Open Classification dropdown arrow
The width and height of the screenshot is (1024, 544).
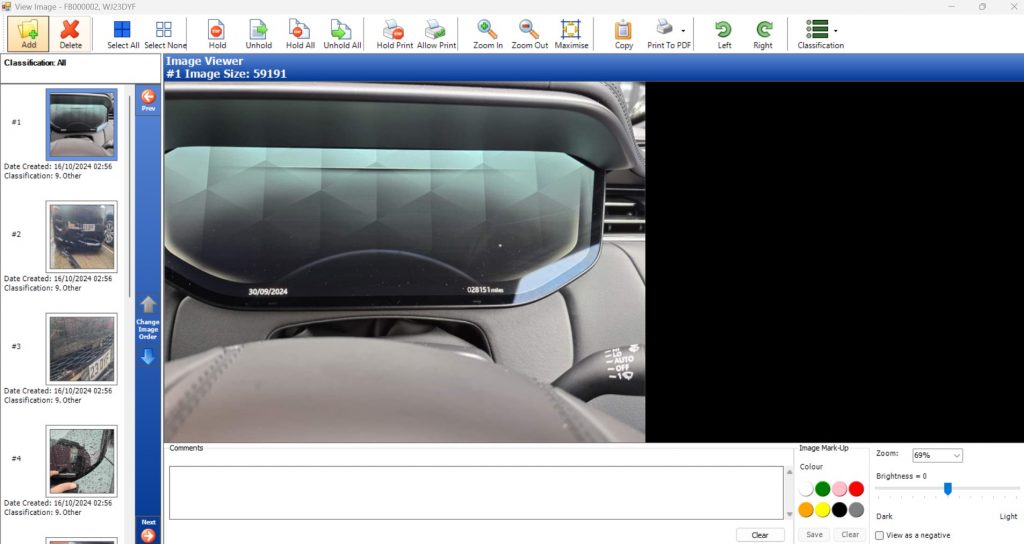835,31
